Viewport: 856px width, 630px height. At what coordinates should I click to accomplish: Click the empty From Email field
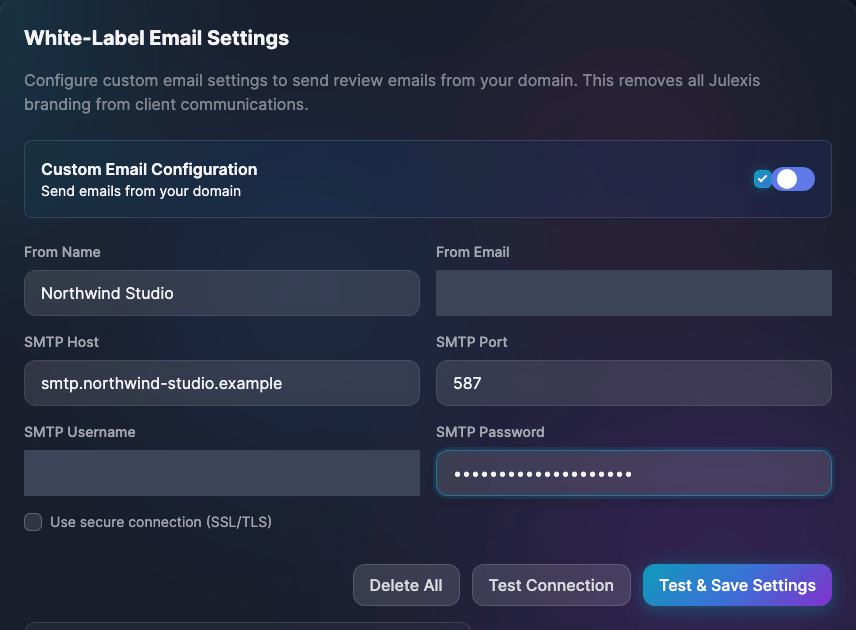[634, 293]
